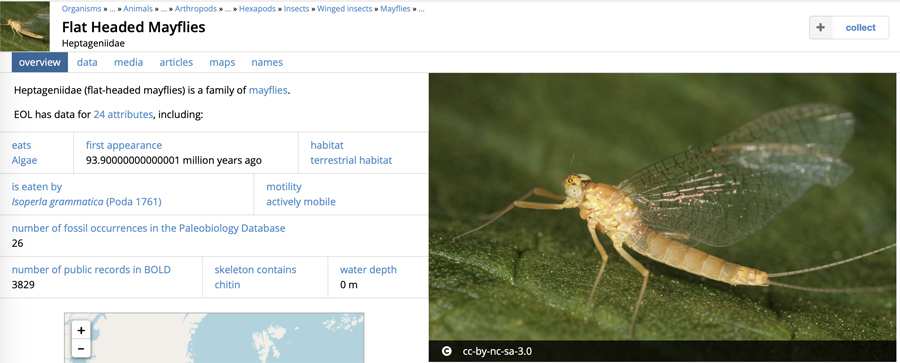The width and height of the screenshot is (900, 363).
Task: Click the 3829 records value
Action: (x=23, y=284)
